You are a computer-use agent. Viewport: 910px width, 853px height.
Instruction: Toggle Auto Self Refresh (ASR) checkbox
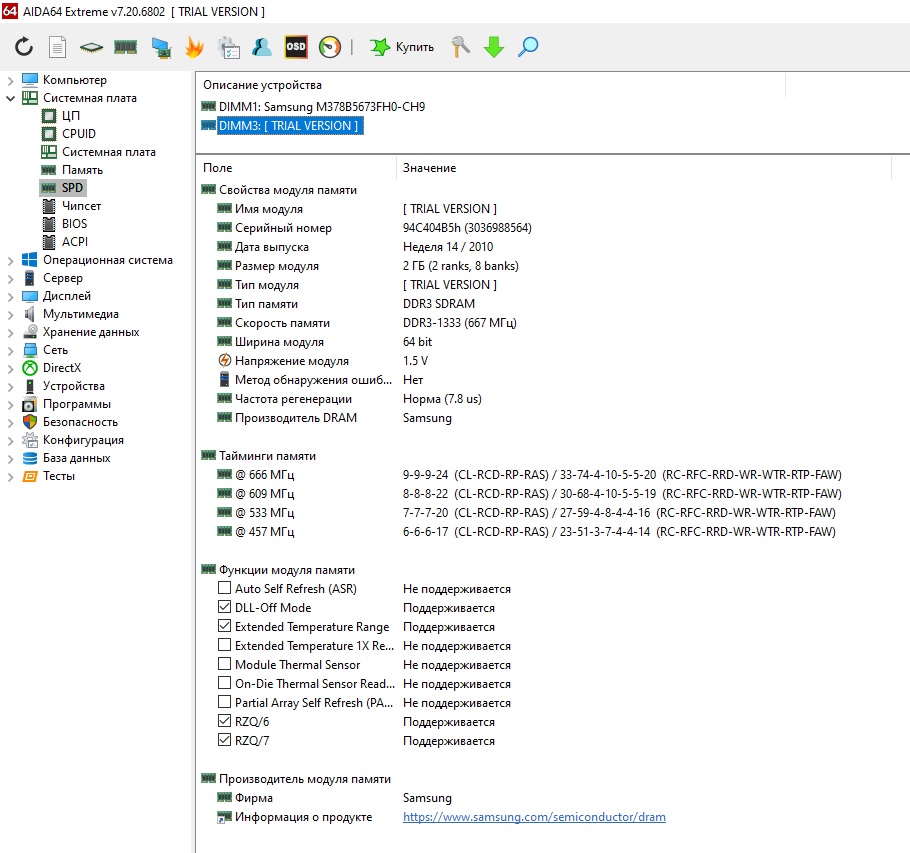[x=224, y=588]
